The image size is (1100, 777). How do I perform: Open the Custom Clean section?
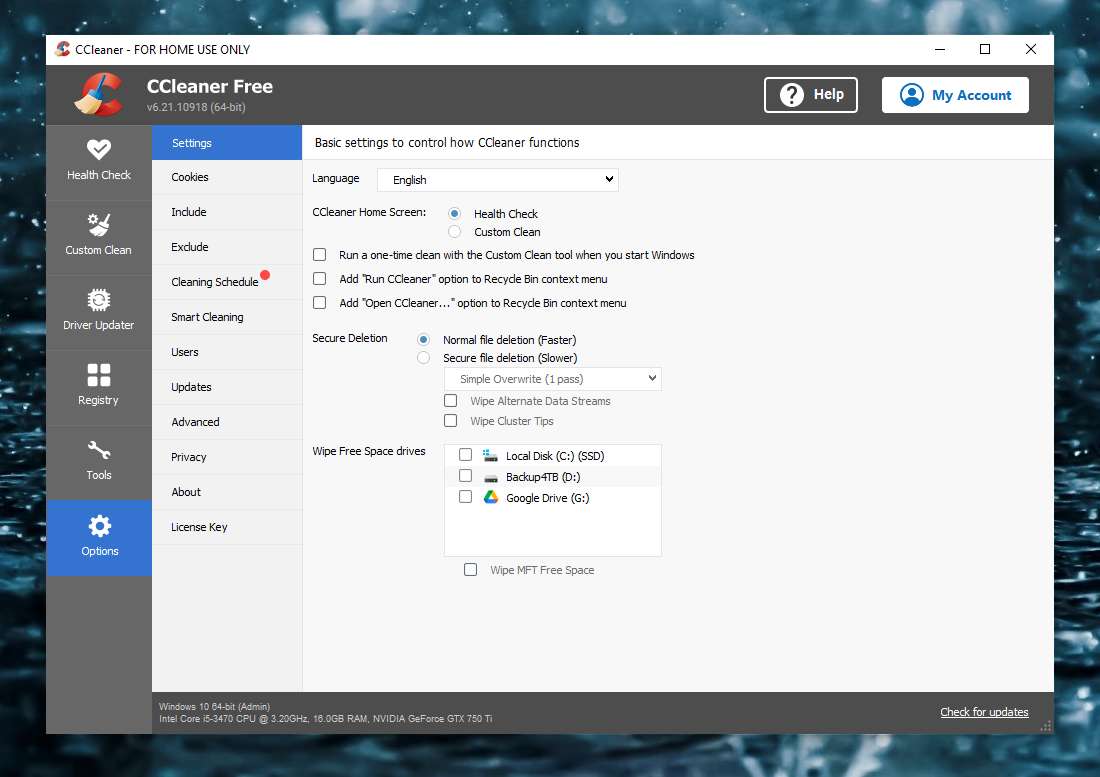(x=99, y=237)
